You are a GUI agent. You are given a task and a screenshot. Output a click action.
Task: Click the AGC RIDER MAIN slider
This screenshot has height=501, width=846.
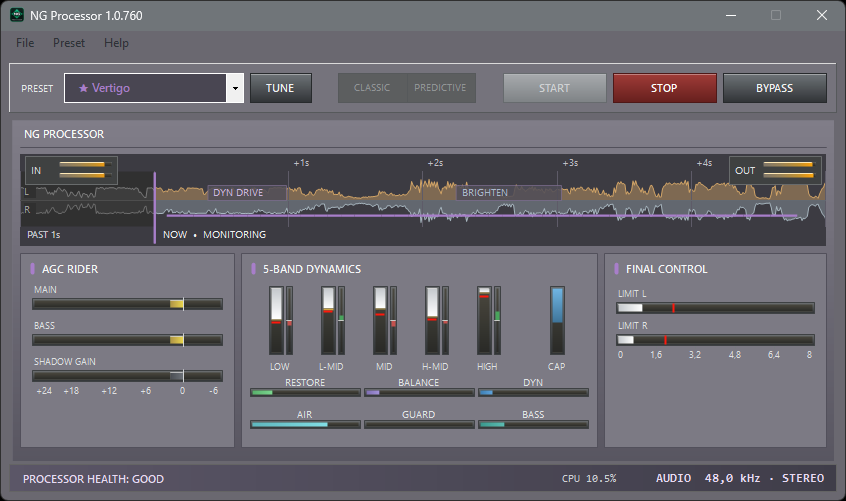pos(127,304)
